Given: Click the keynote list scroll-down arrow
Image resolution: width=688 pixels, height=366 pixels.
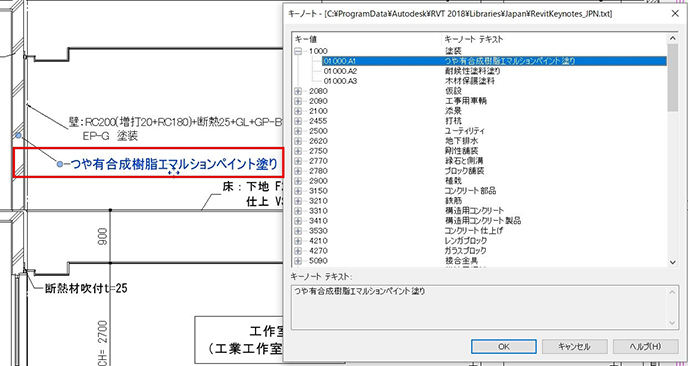Looking at the screenshot, I should 673,262.
